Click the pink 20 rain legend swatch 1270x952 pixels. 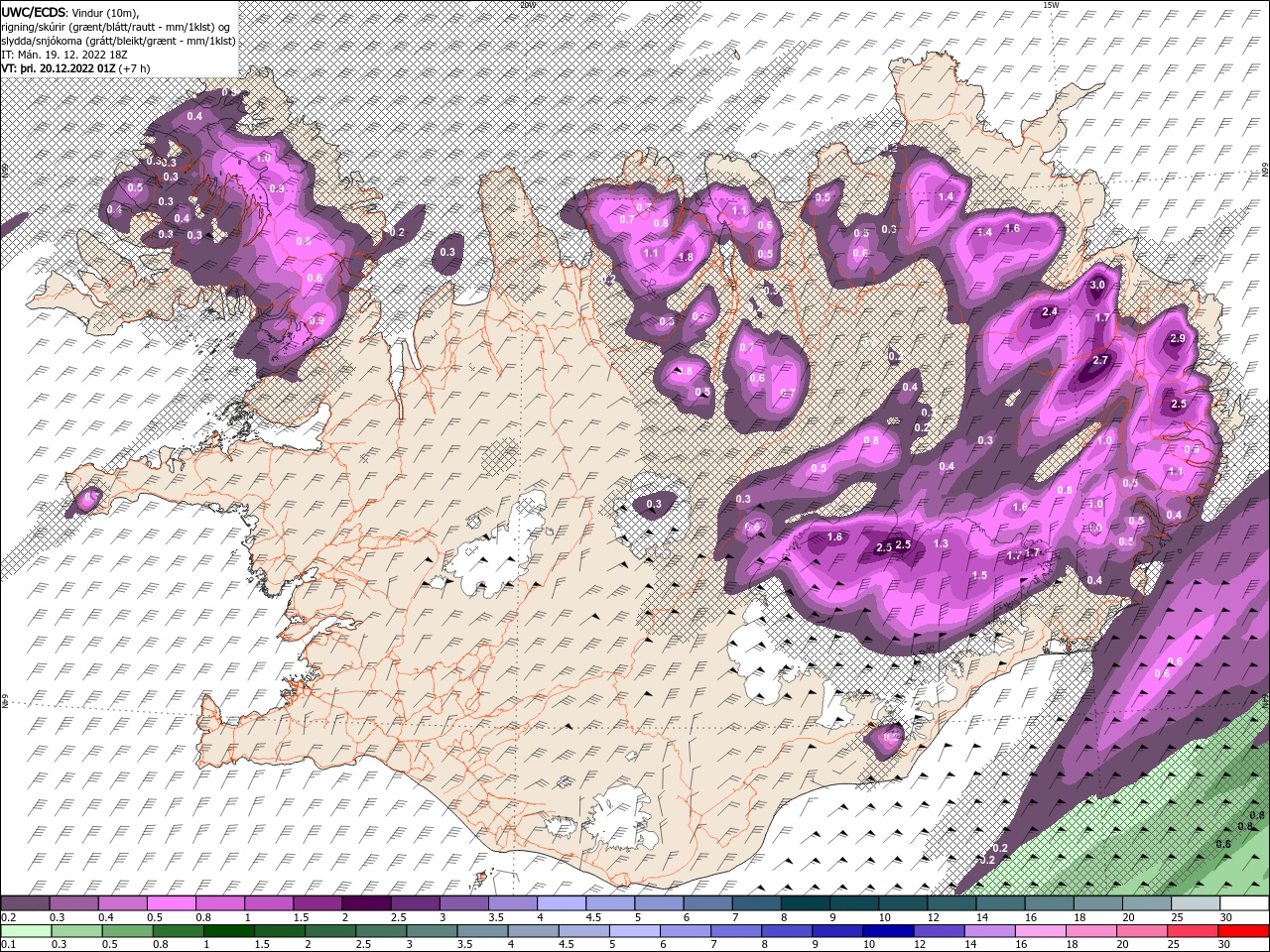point(1143,931)
